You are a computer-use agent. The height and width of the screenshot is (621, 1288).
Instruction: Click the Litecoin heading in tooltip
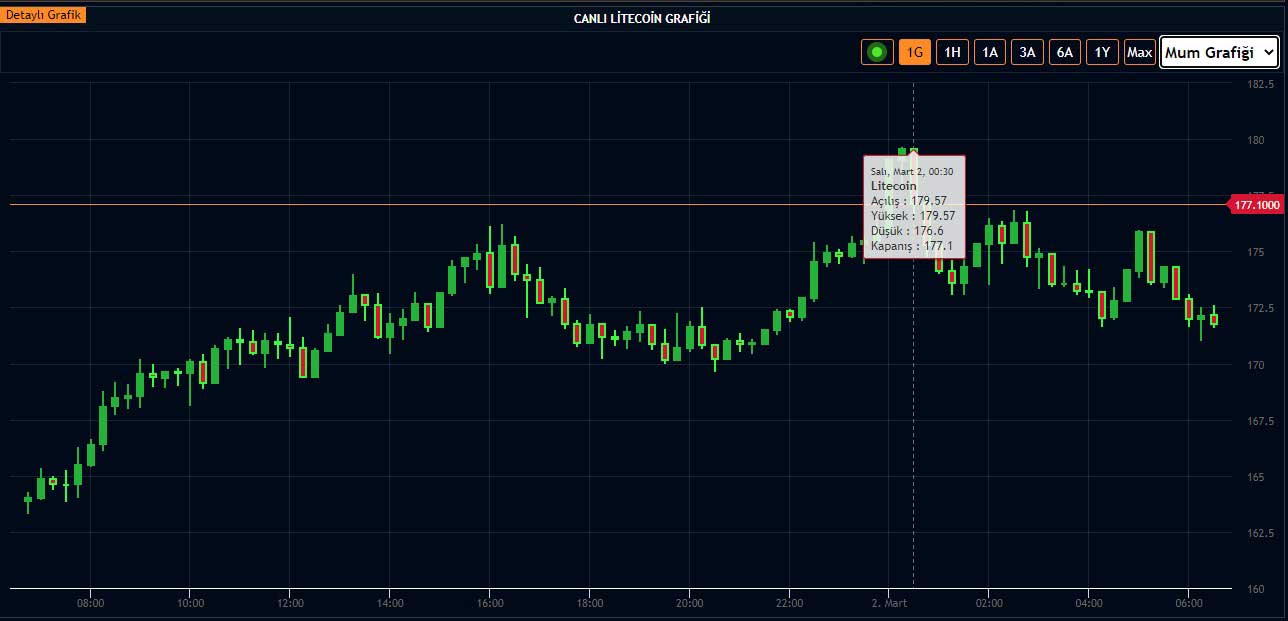coord(893,186)
